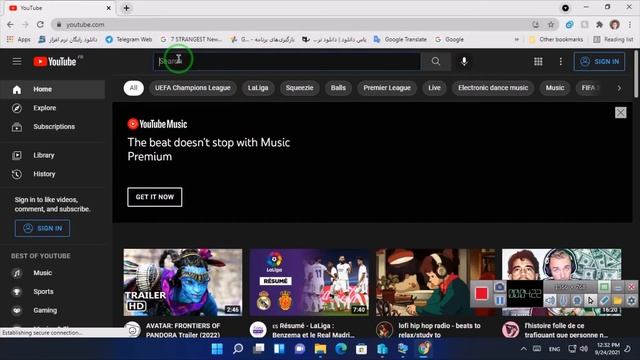This screenshot has height=360, width=640.
Task: Select the Music filter chip
Action: click(555, 88)
